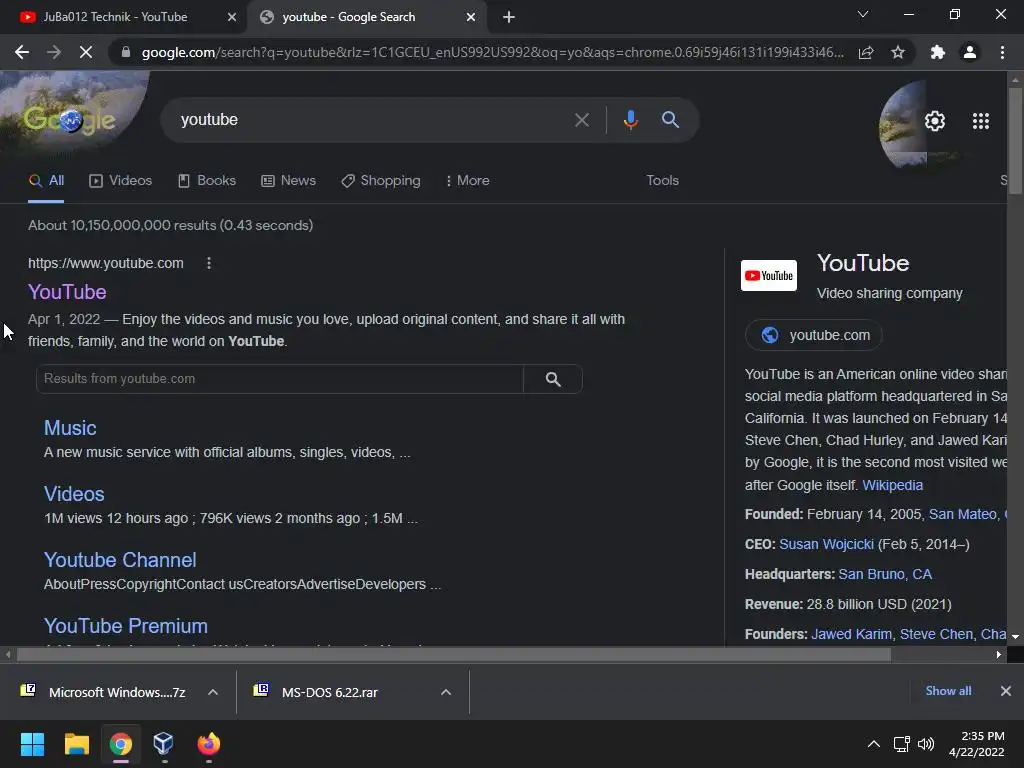
Task: Show hidden system tray icons
Action: [874, 744]
